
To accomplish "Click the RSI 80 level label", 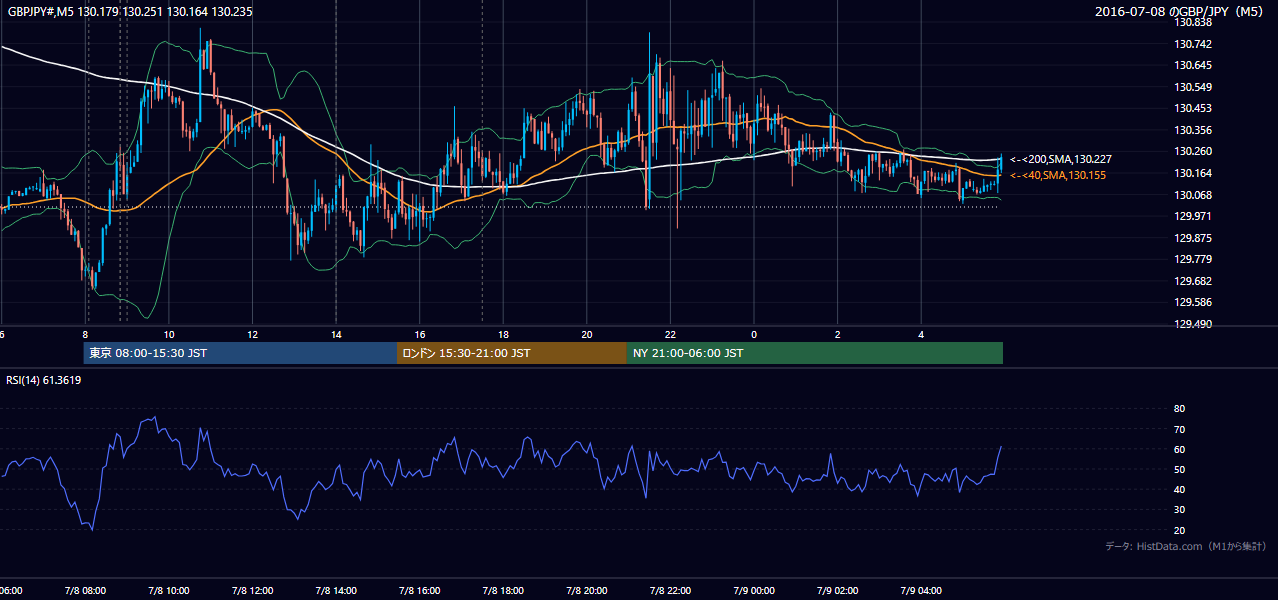I will (1179, 409).
